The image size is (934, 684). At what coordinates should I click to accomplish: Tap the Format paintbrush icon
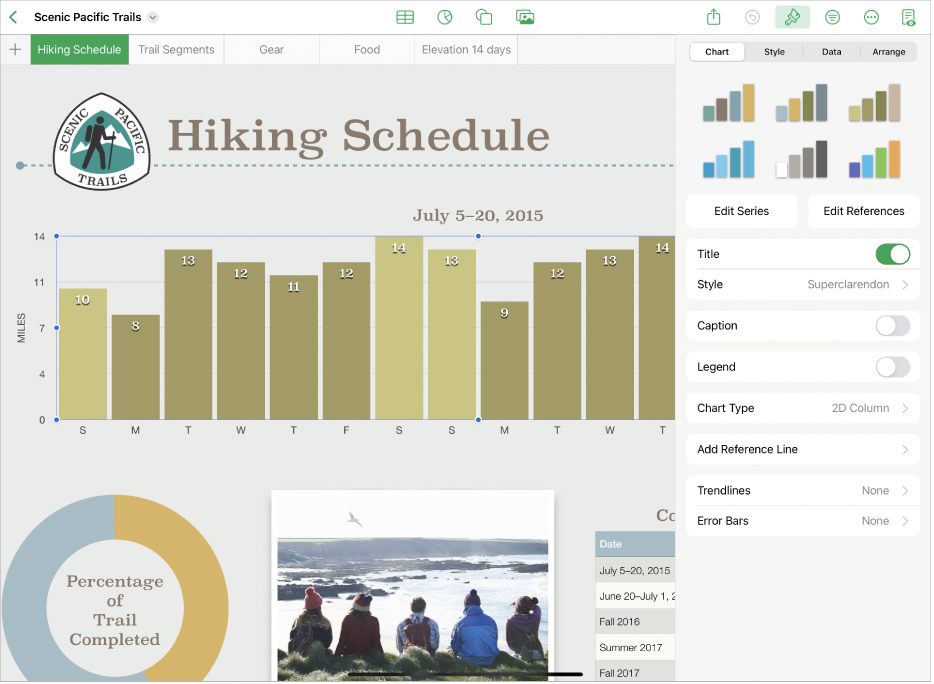coord(792,17)
